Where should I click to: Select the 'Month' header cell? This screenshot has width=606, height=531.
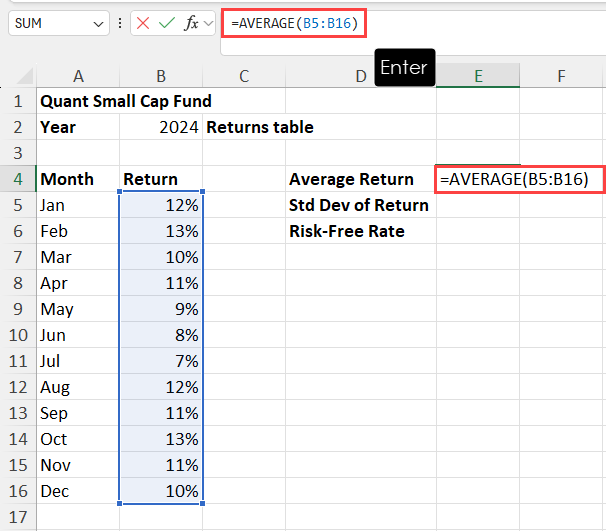click(78, 179)
